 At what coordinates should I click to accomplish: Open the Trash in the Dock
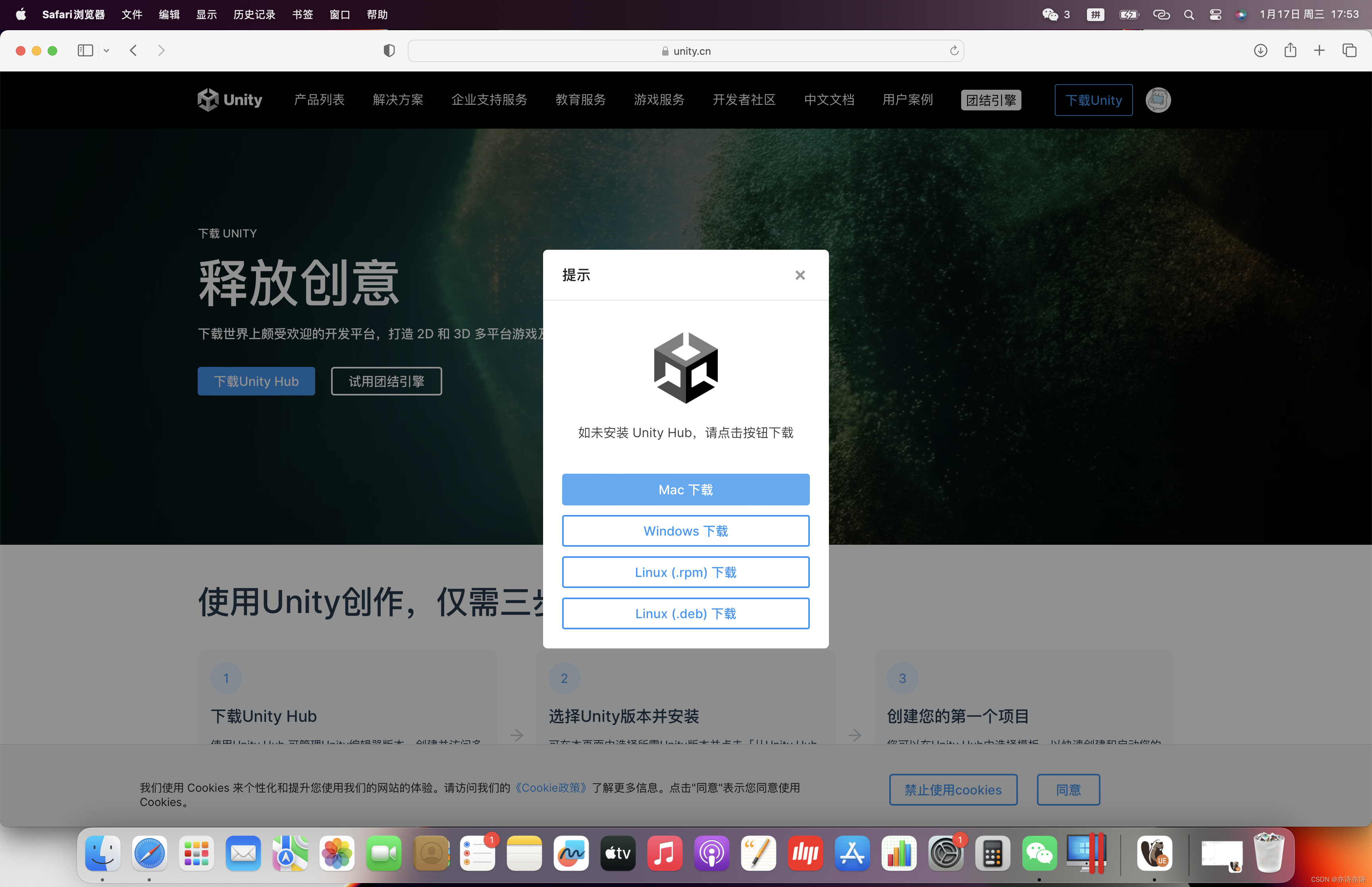point(1269,853)
